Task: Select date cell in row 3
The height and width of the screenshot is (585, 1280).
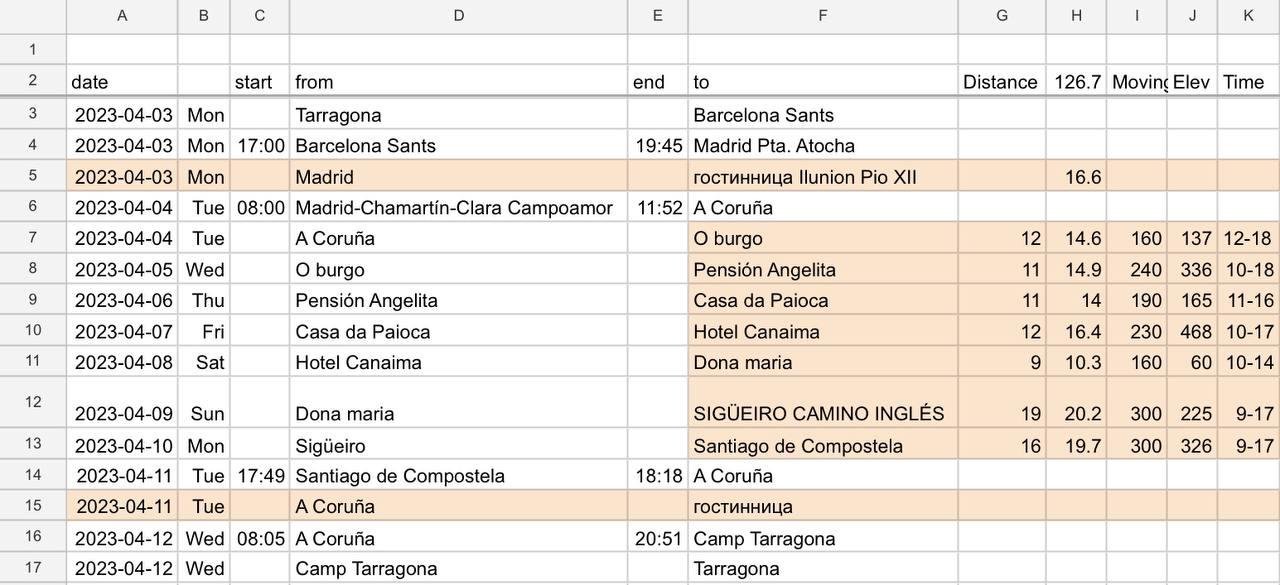Action: 122,115
